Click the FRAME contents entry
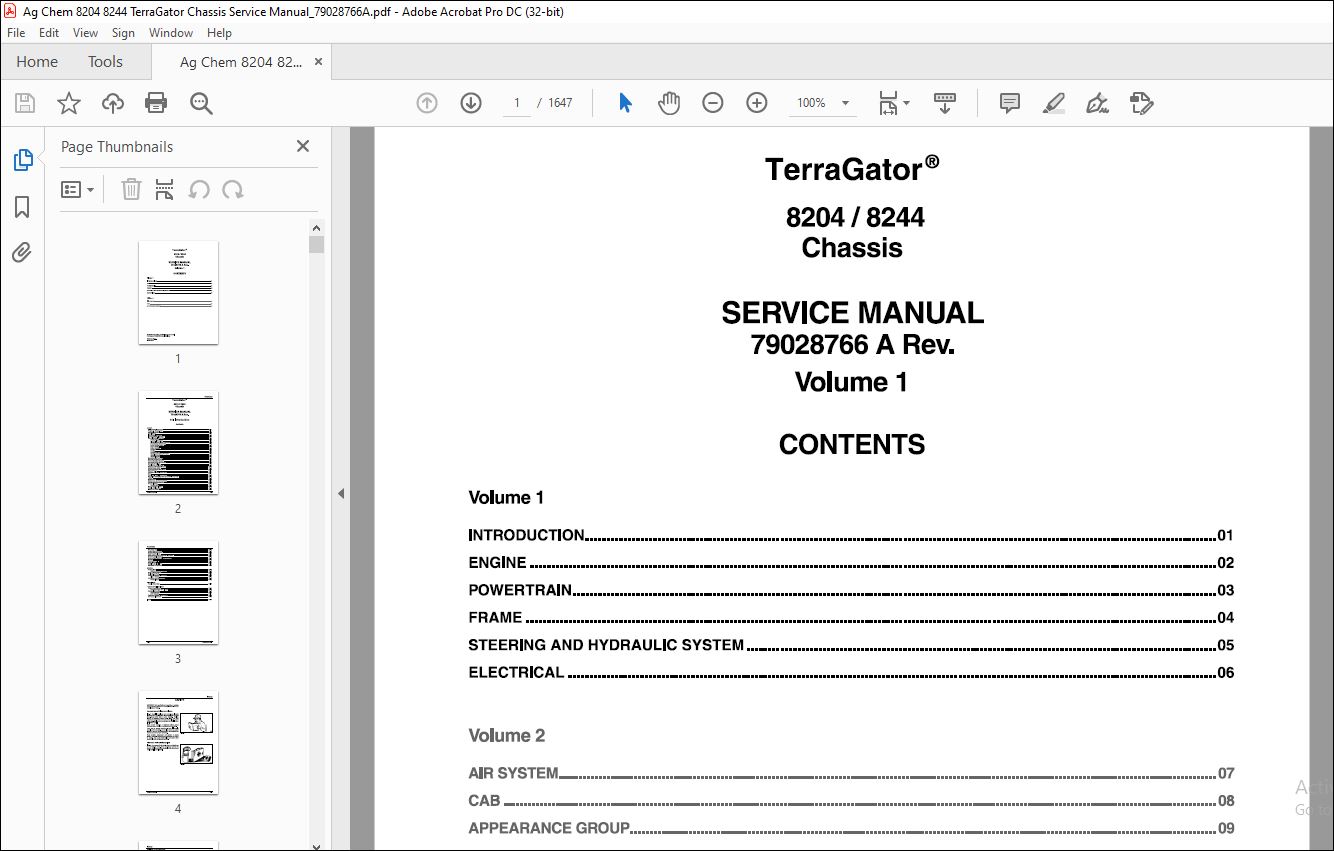1334x851 pixels. pos(851,618)
